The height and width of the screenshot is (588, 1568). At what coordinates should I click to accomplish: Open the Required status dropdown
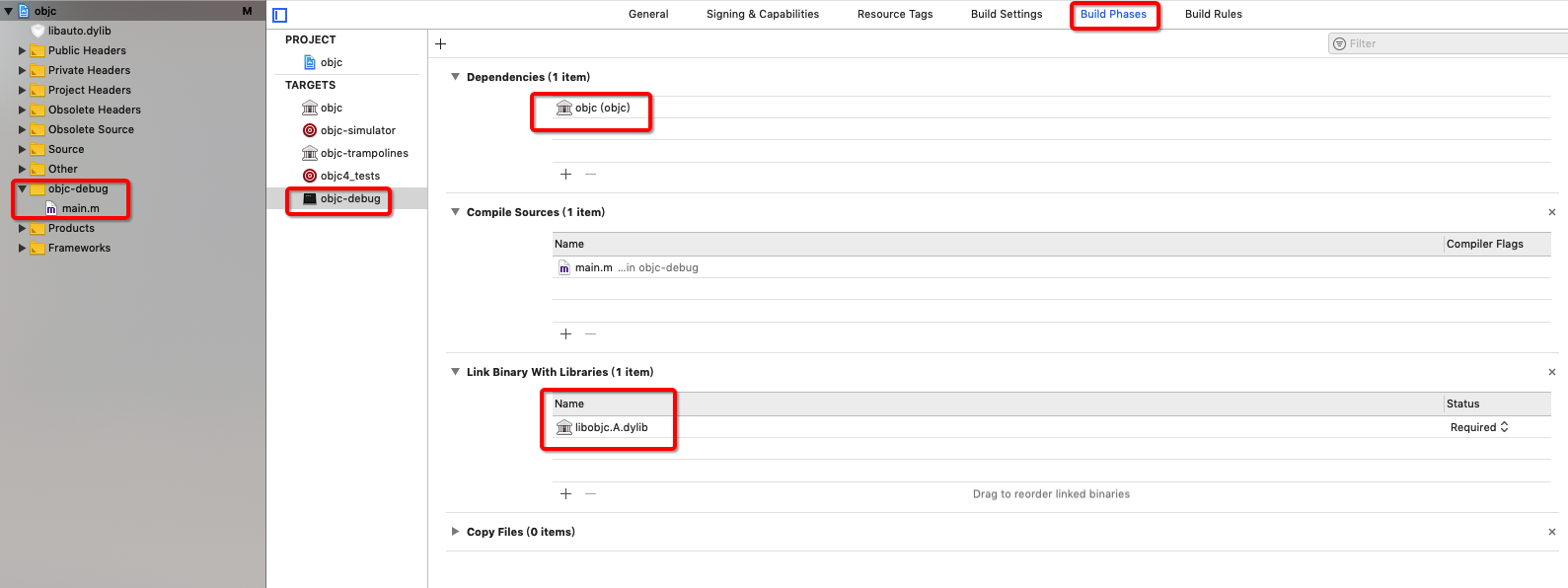click(x=1479, y=427)
